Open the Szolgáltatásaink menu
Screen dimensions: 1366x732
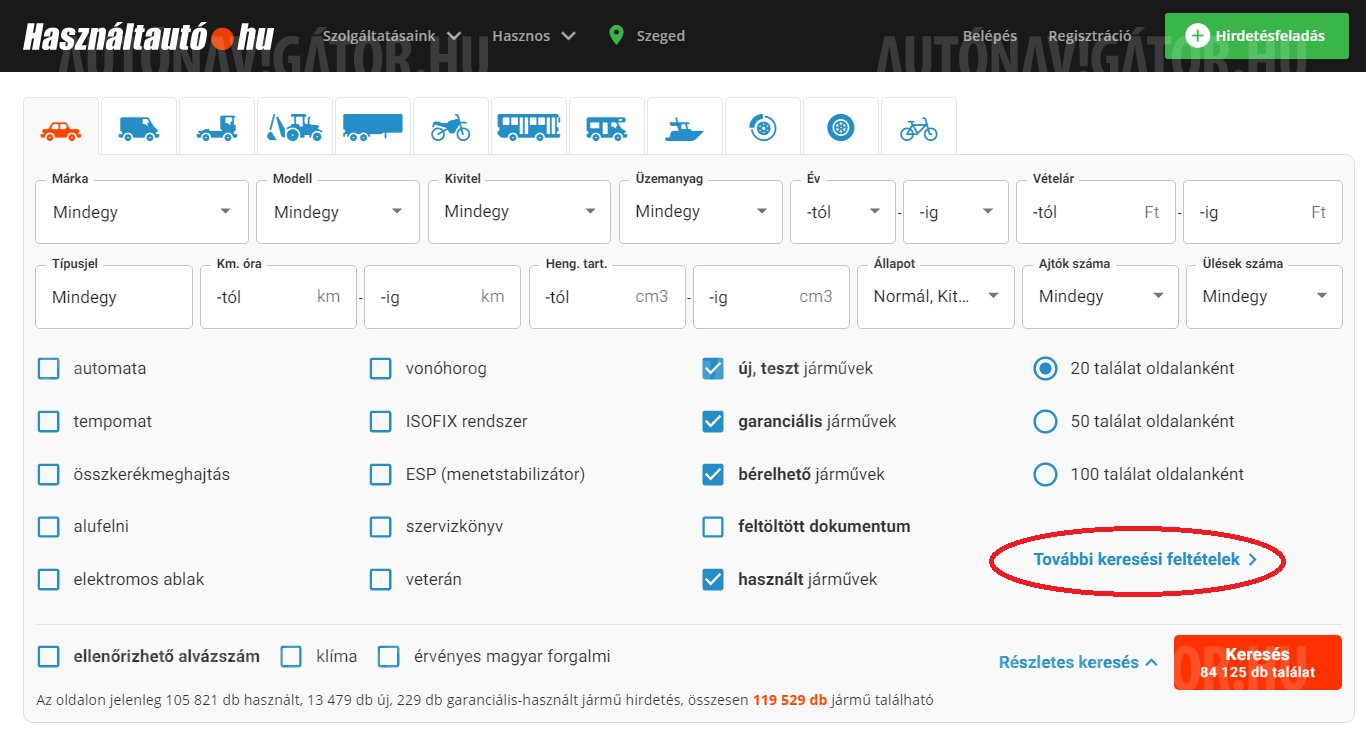[391, 36]
